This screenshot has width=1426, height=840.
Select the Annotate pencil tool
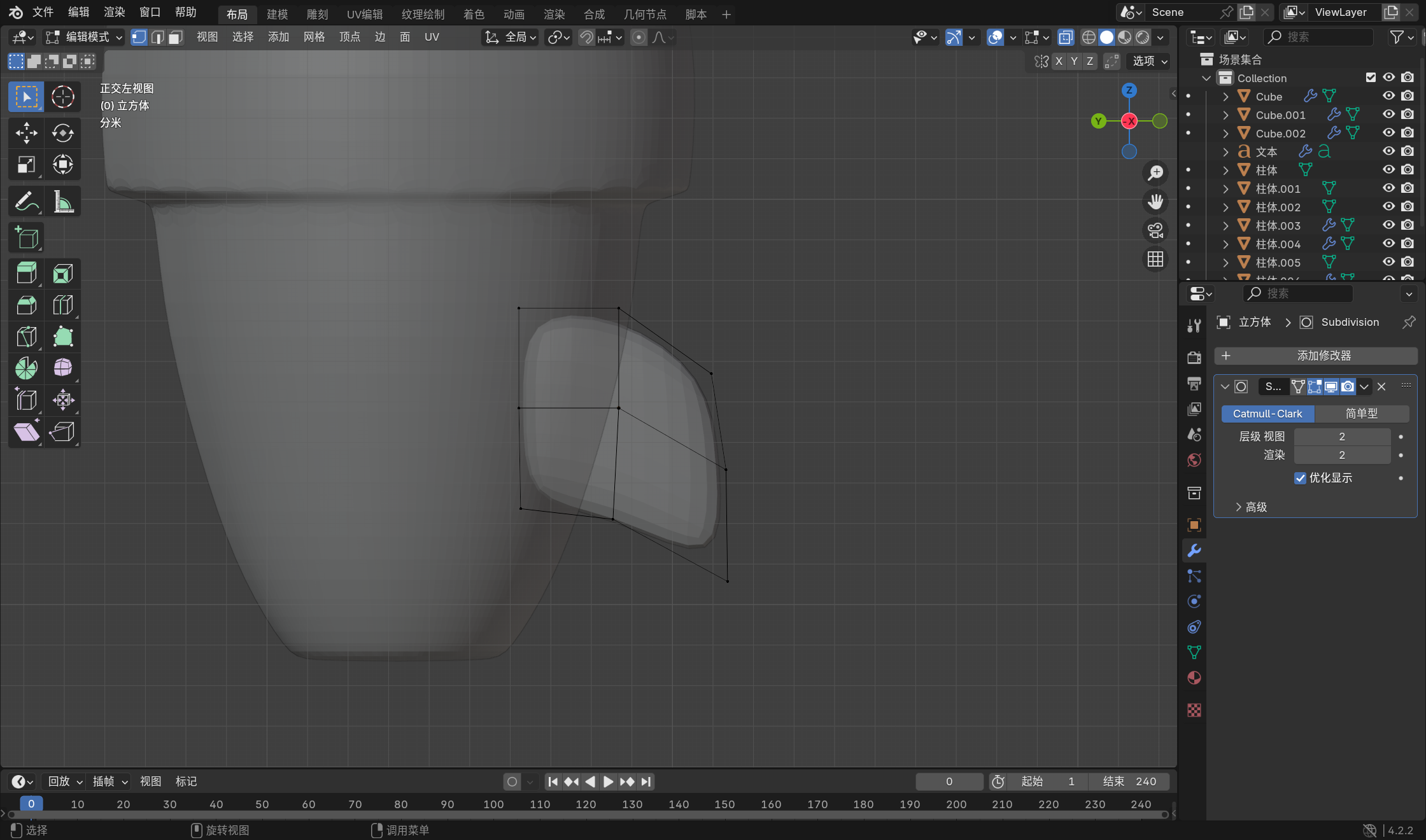coord(26,202)
